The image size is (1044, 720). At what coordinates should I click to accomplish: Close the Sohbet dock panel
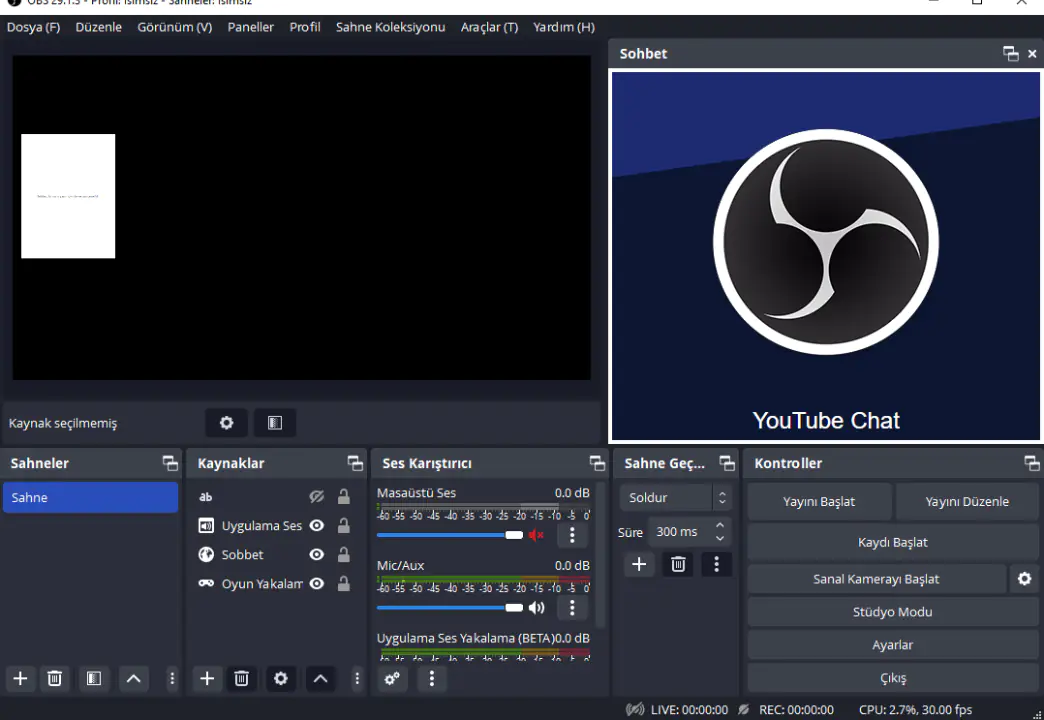[x=1032, y=54]
